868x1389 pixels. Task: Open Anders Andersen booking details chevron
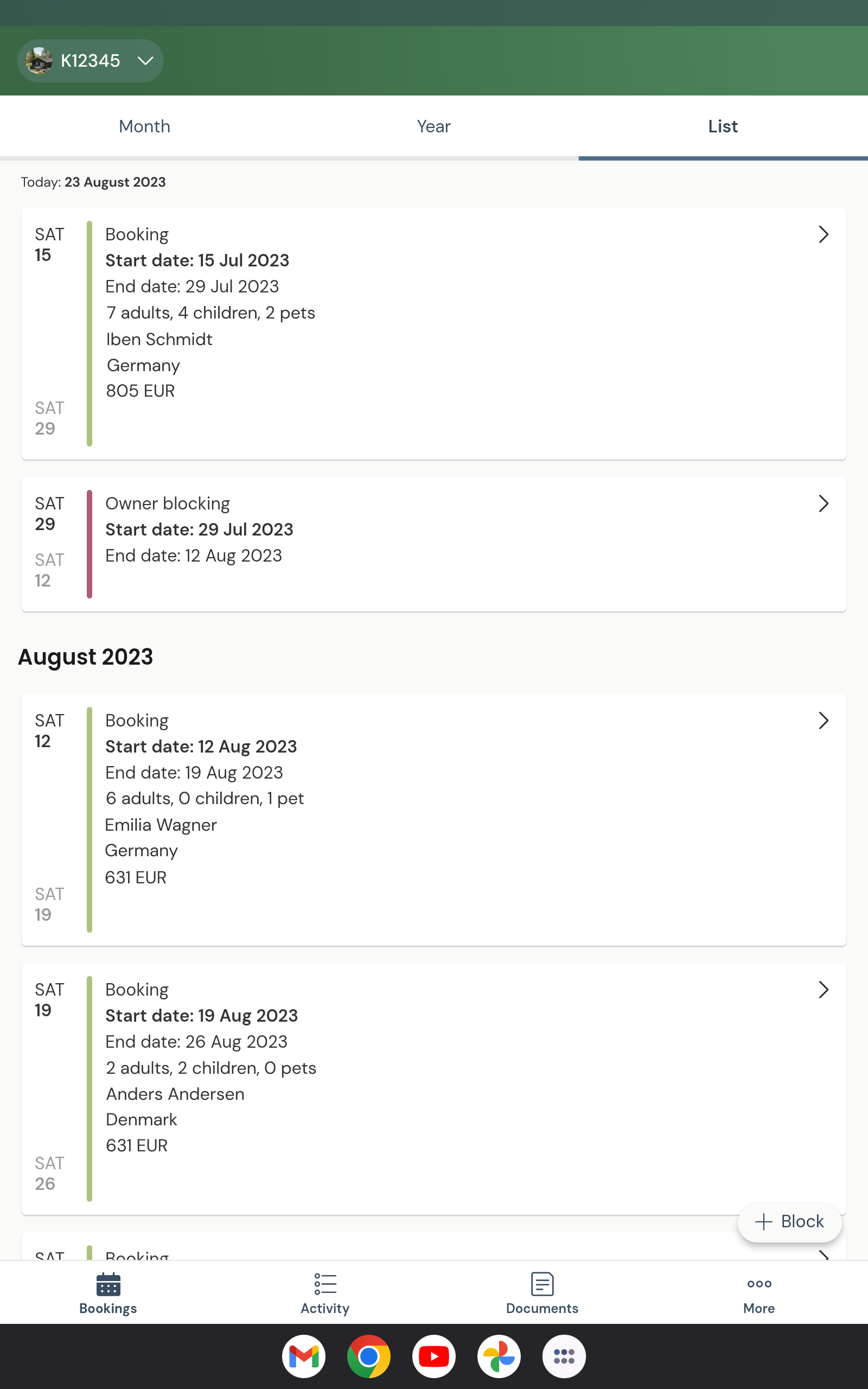click(x=823, y=990)
